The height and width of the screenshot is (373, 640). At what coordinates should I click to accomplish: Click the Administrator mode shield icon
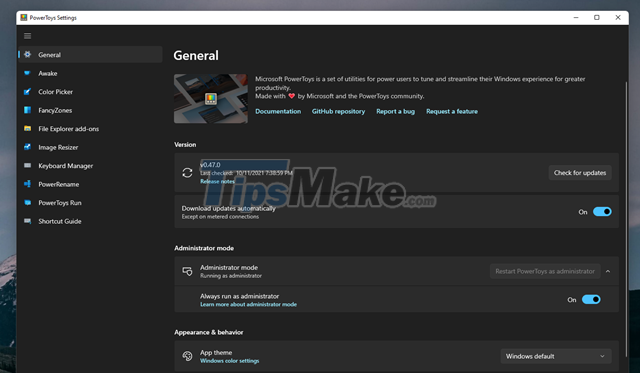tap(187, 271)
